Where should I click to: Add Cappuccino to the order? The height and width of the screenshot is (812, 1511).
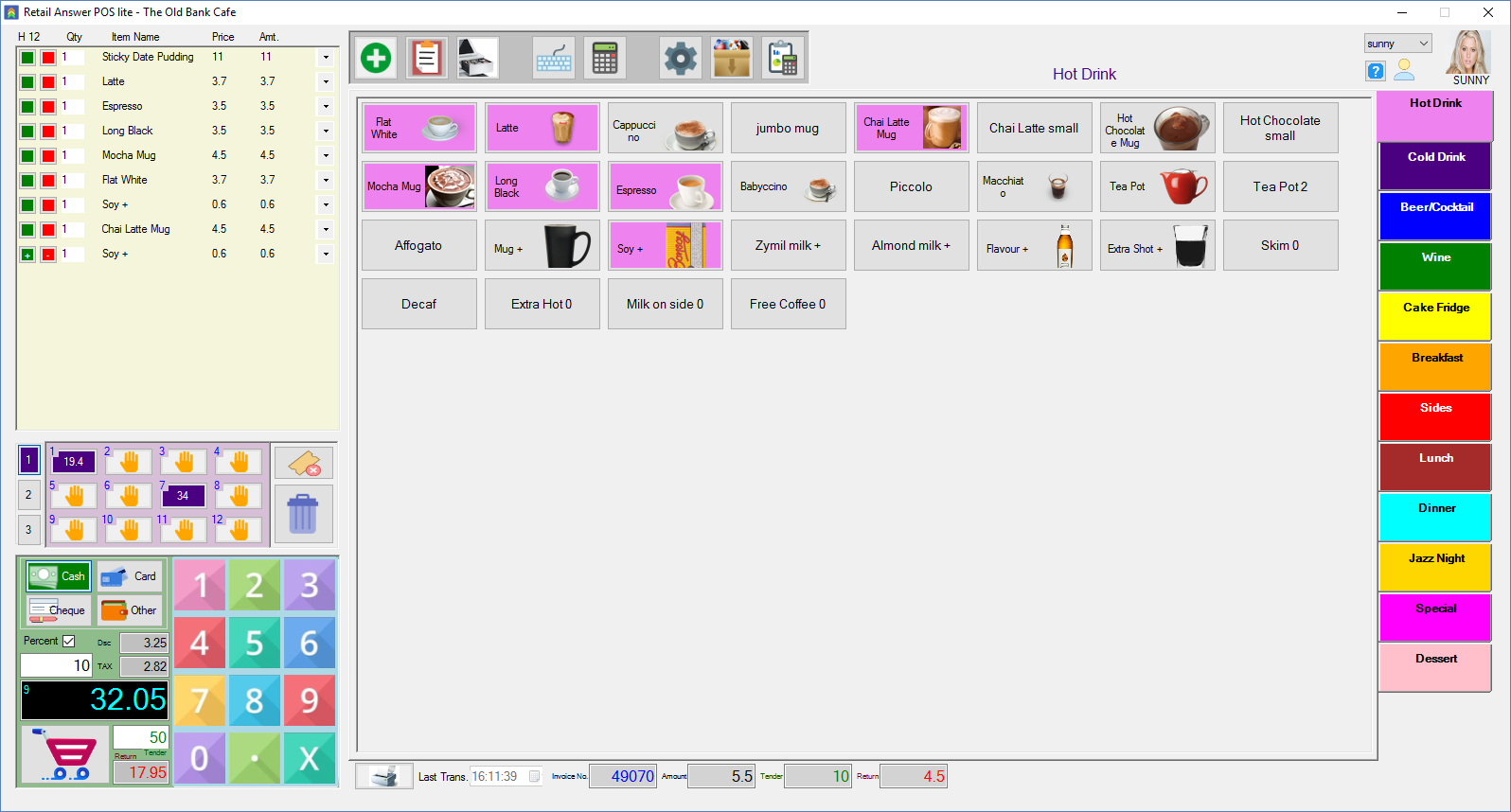[665, 128]
